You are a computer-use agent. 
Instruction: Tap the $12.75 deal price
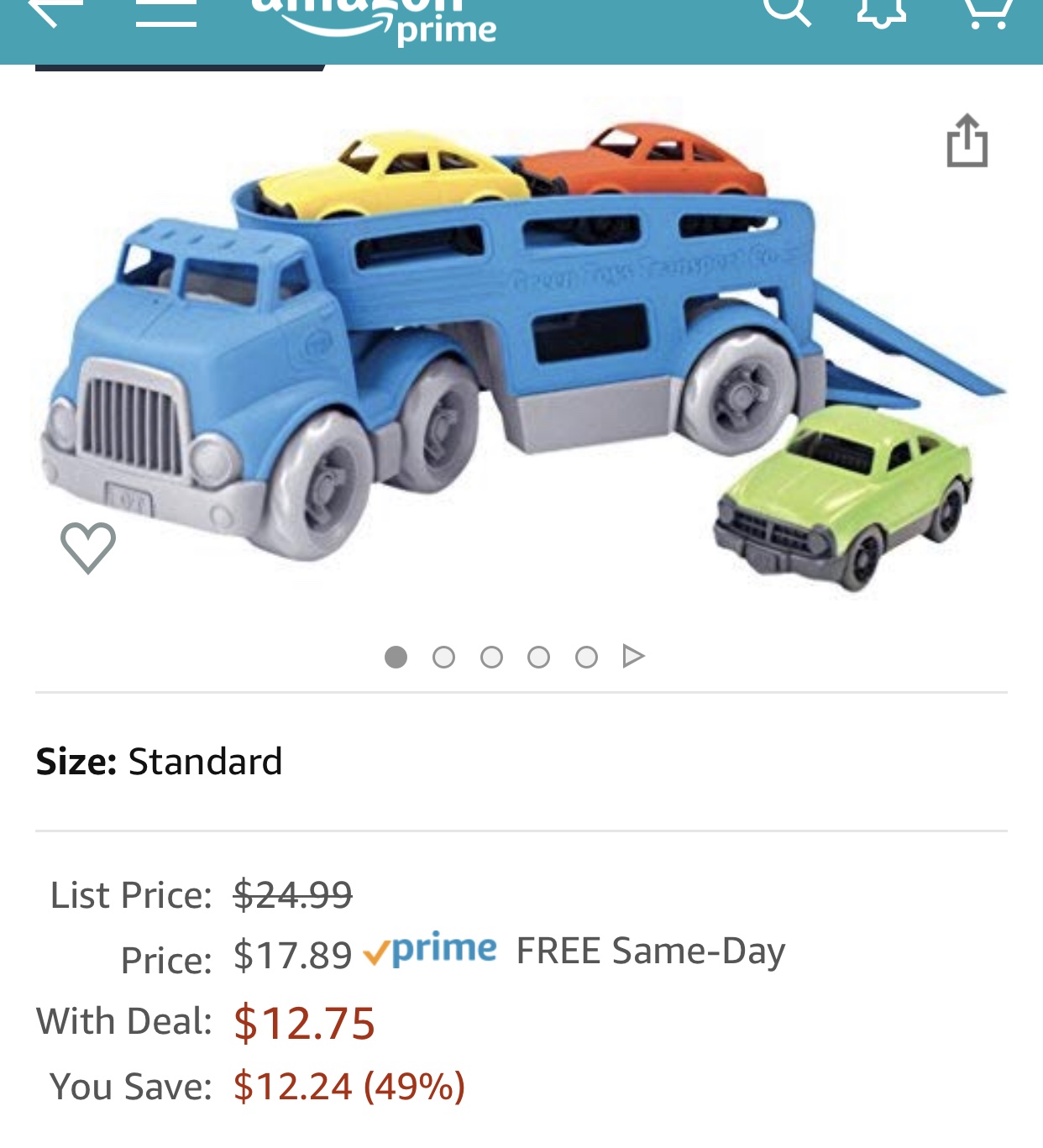click(x=304, y=1023)
